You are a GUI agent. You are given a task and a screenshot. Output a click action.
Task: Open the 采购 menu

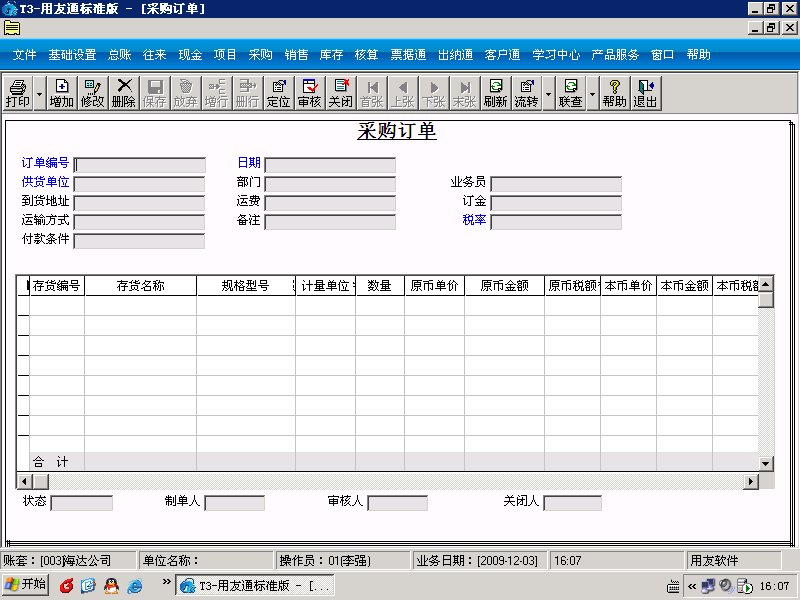click(260, 55)
